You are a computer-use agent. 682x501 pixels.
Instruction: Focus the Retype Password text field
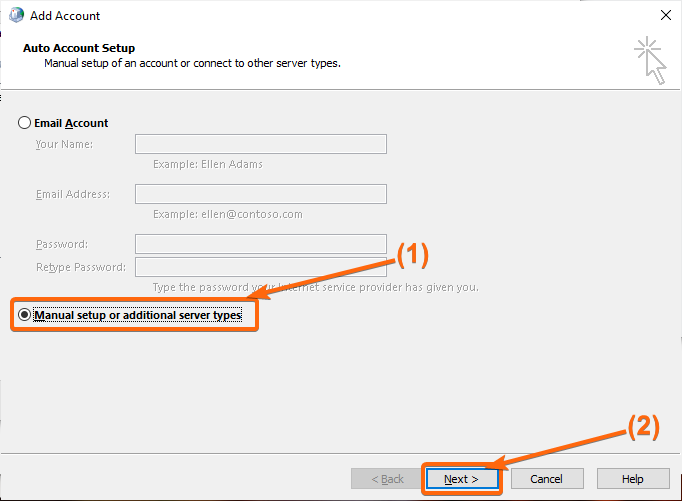tap(261, 267)
